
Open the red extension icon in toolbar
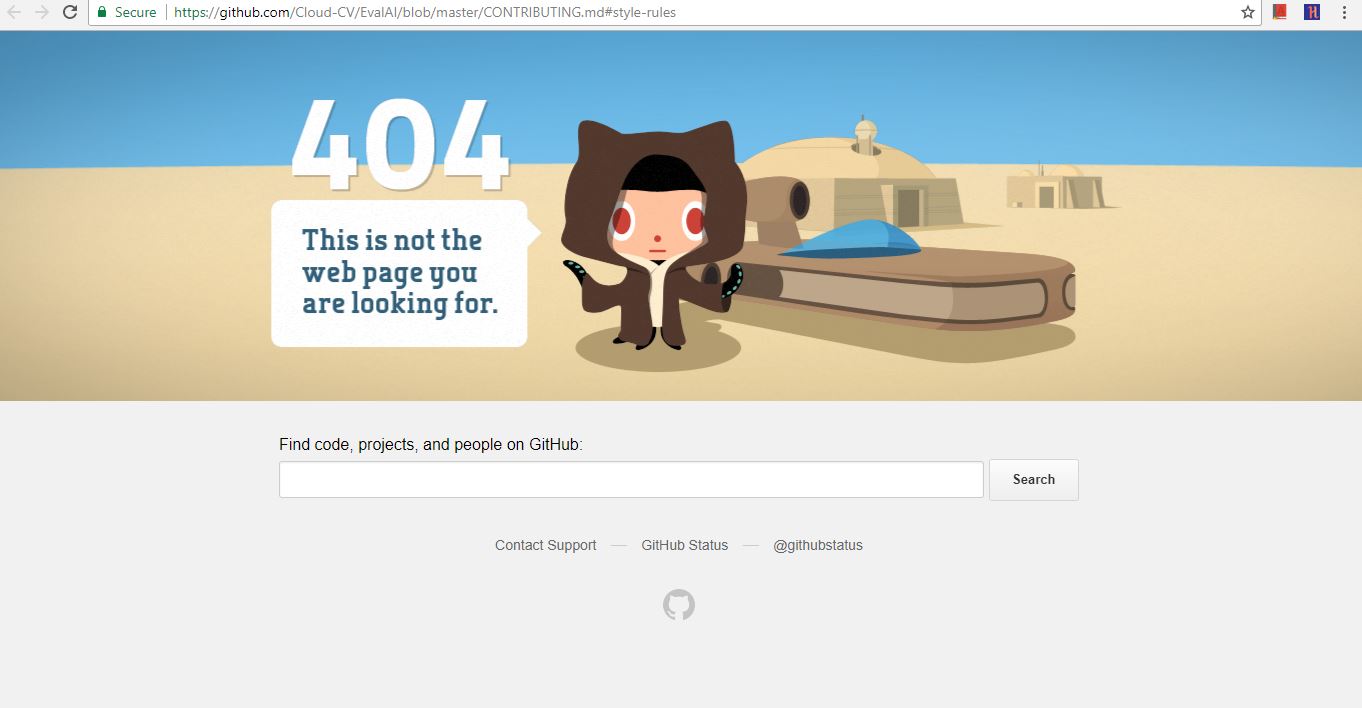coord(1280,12)
